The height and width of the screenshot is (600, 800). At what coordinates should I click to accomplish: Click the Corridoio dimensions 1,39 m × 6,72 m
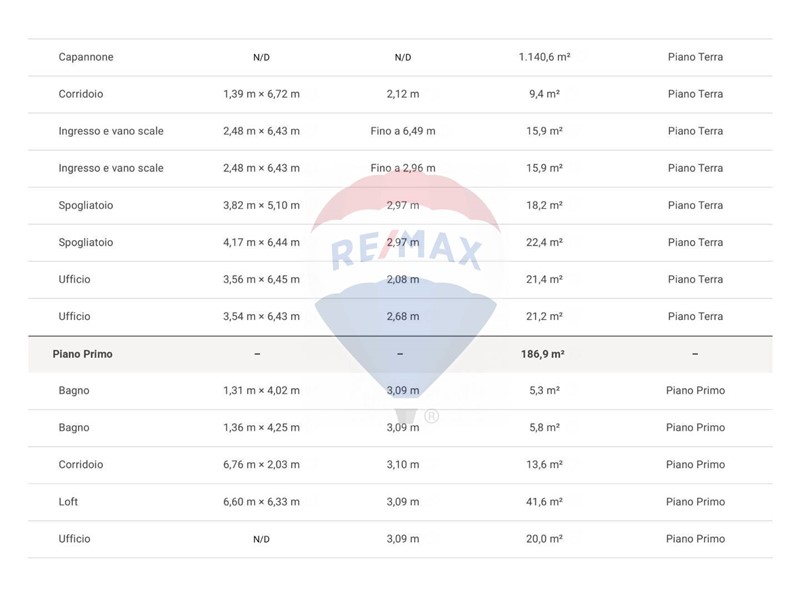pos(261,94)
